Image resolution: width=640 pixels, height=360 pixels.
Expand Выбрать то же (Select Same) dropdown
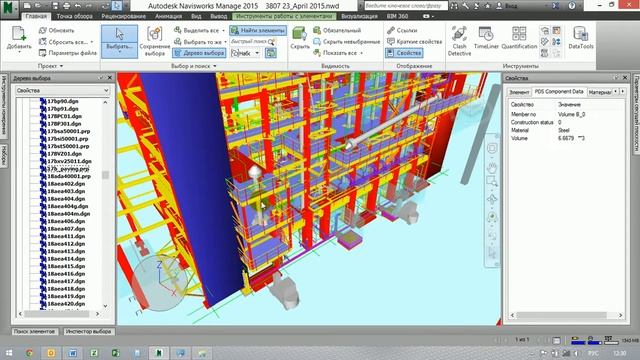click(225, 42)
